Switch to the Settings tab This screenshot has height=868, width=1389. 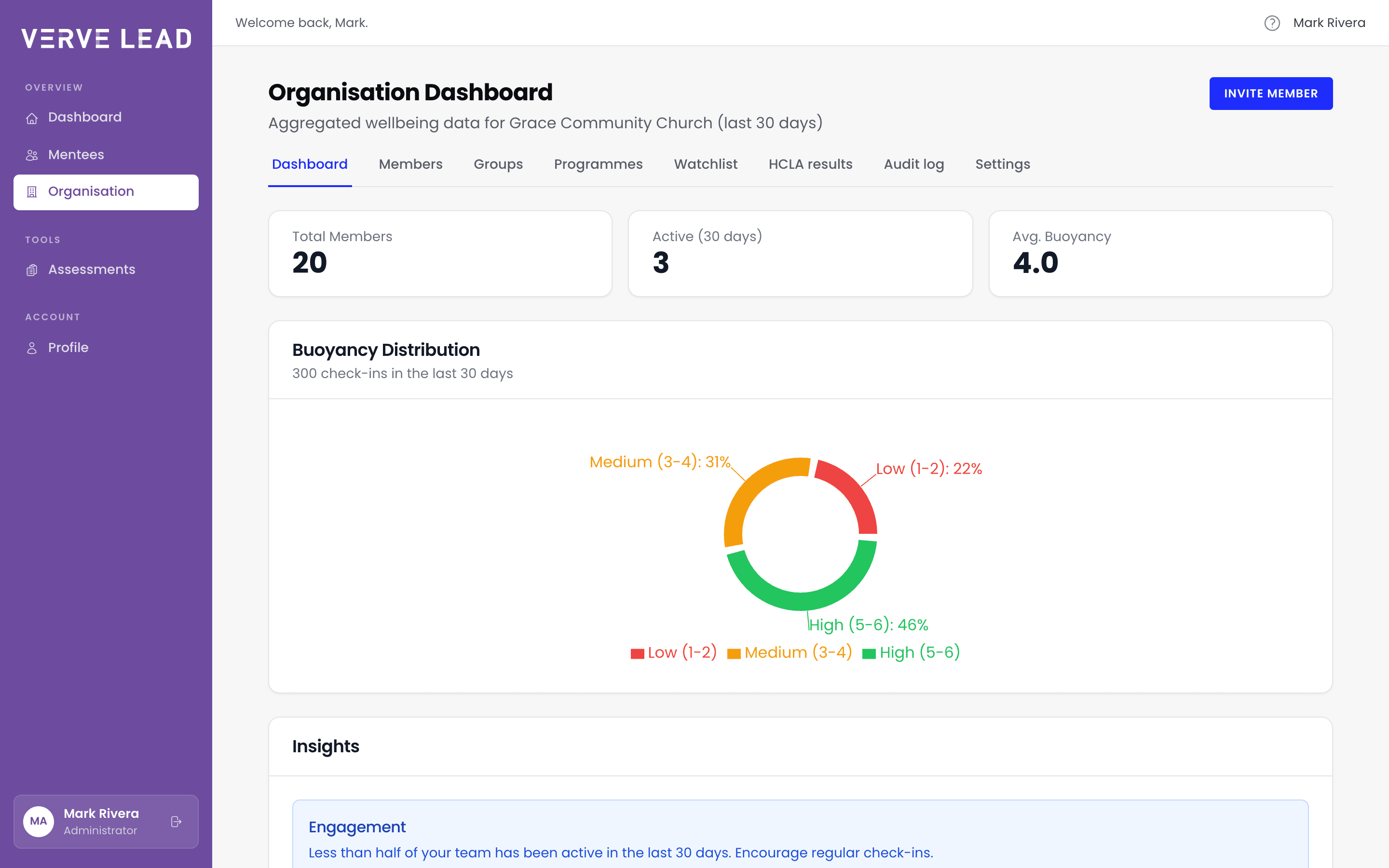coord(1003,164)
